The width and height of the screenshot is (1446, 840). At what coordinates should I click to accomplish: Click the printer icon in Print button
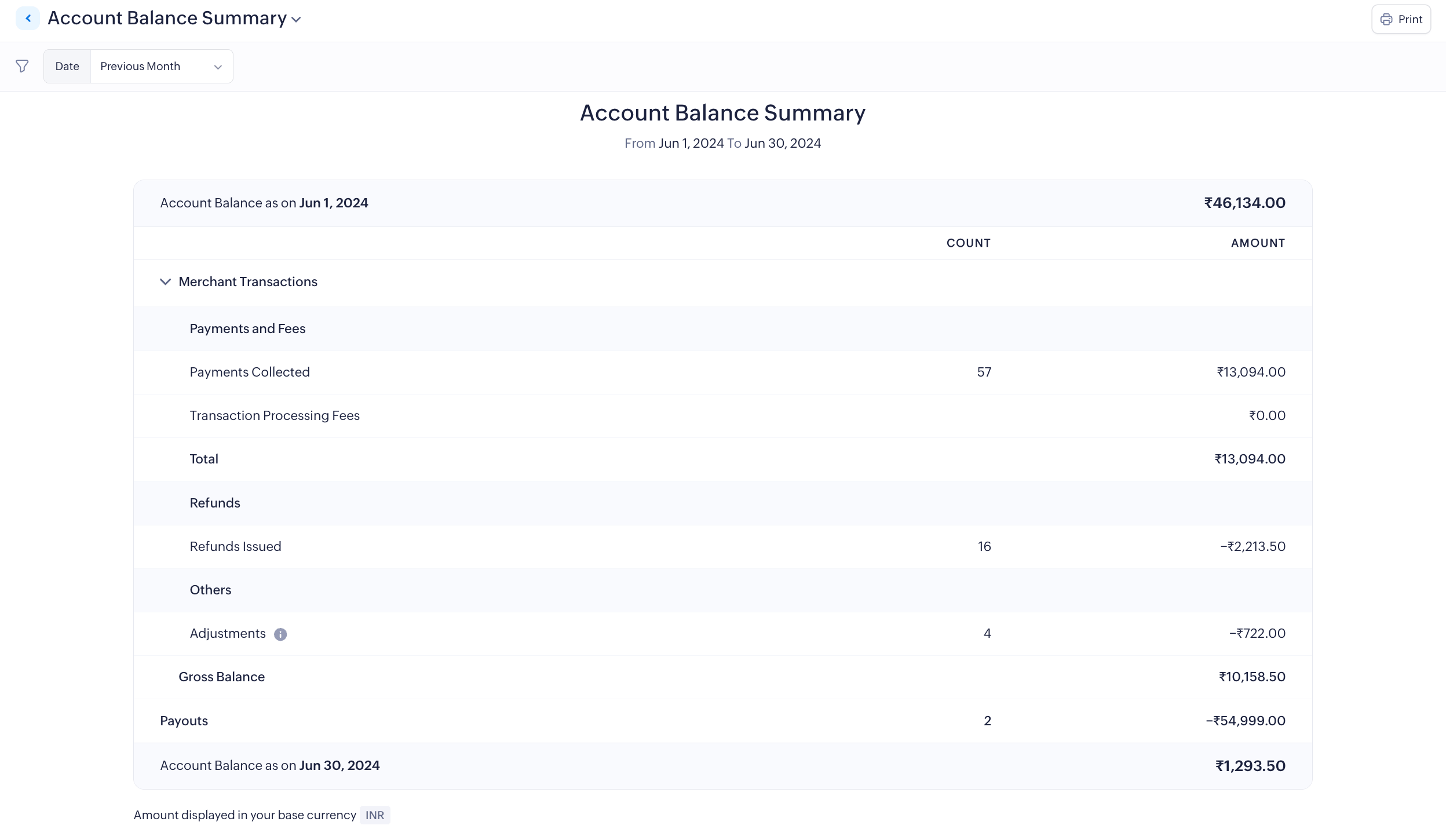pos(1386,20)
